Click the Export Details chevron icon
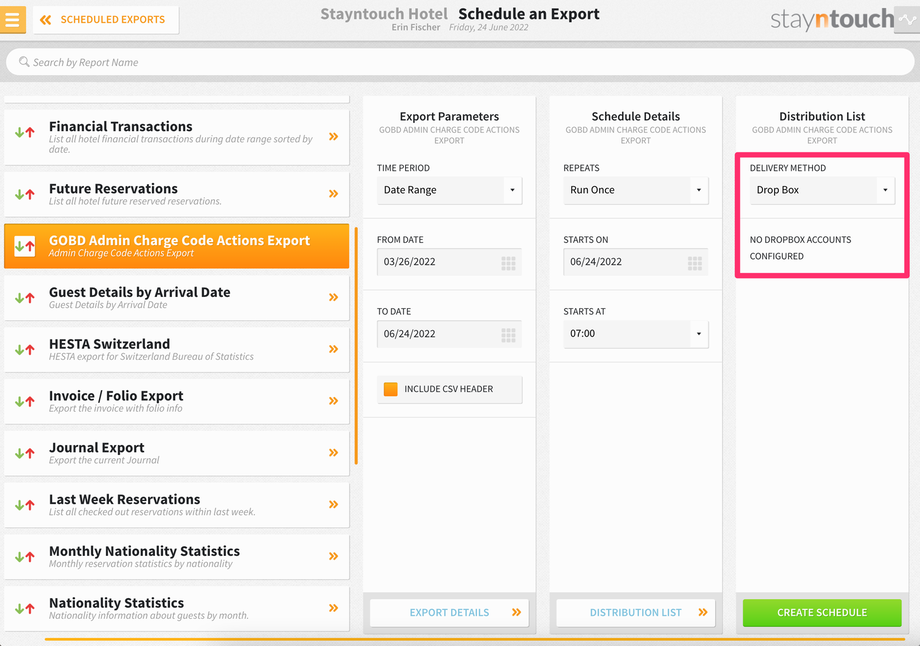The image size is (920, 646). click(x=516, y=612)
